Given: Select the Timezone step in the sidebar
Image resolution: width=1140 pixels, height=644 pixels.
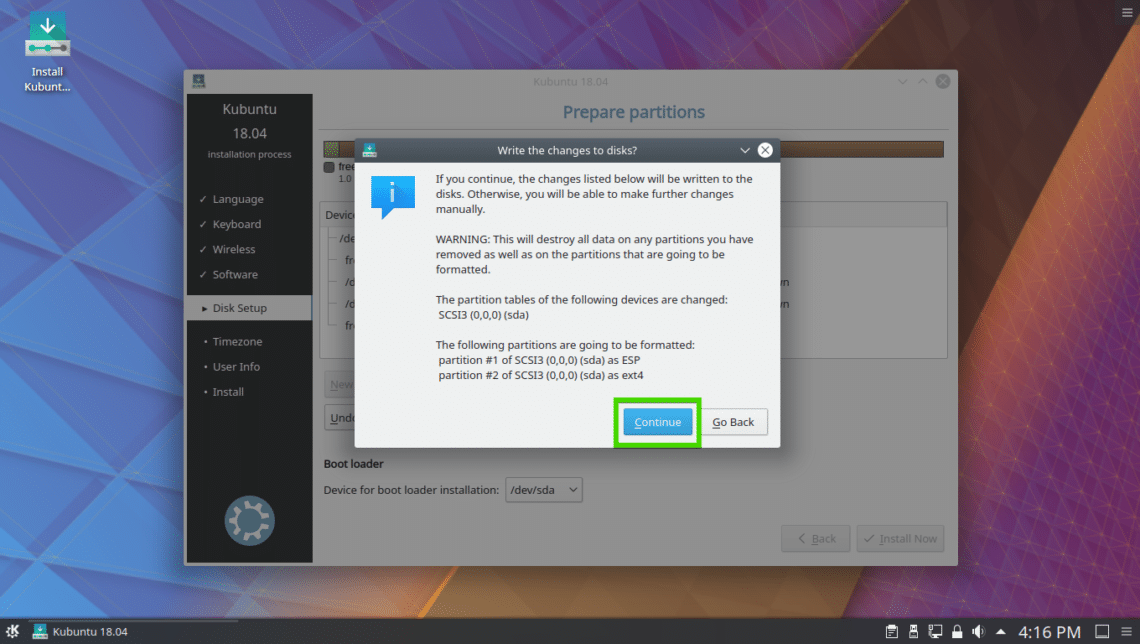Looking at the screenshot, I should 237,342.
